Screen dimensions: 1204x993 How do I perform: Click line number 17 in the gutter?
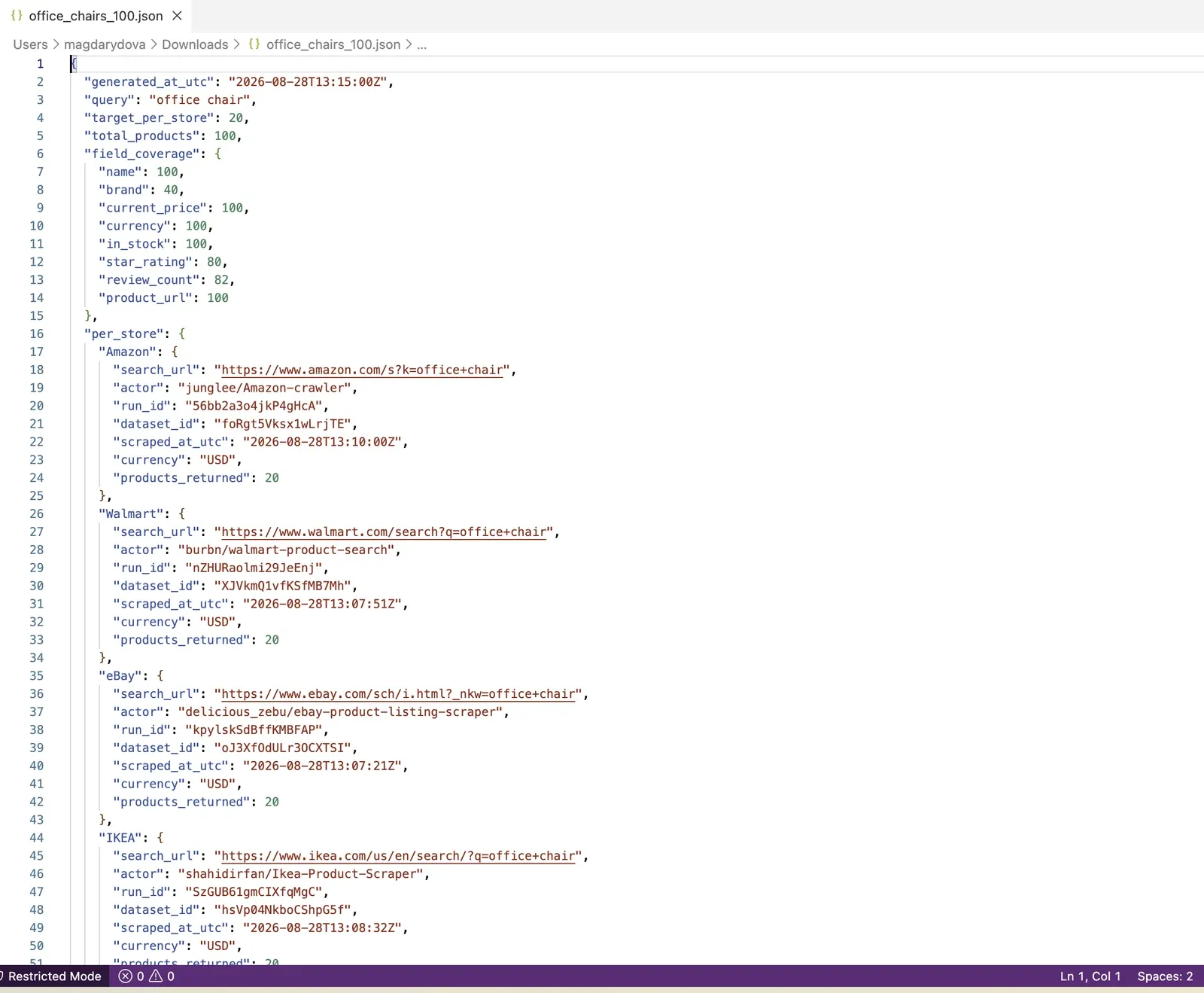(36, 352)
